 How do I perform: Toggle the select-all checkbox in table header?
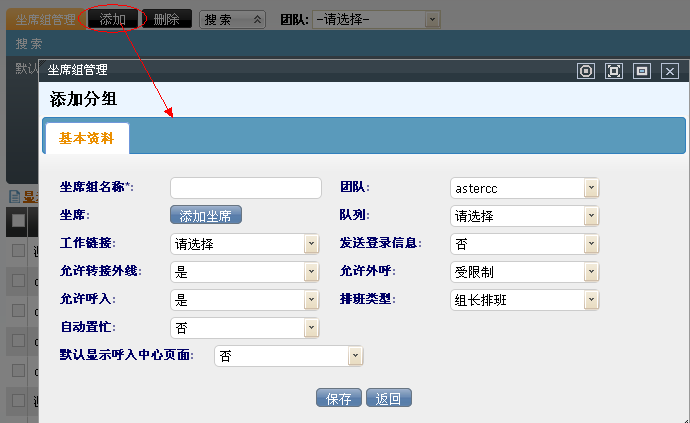click(x=18, y=220)
